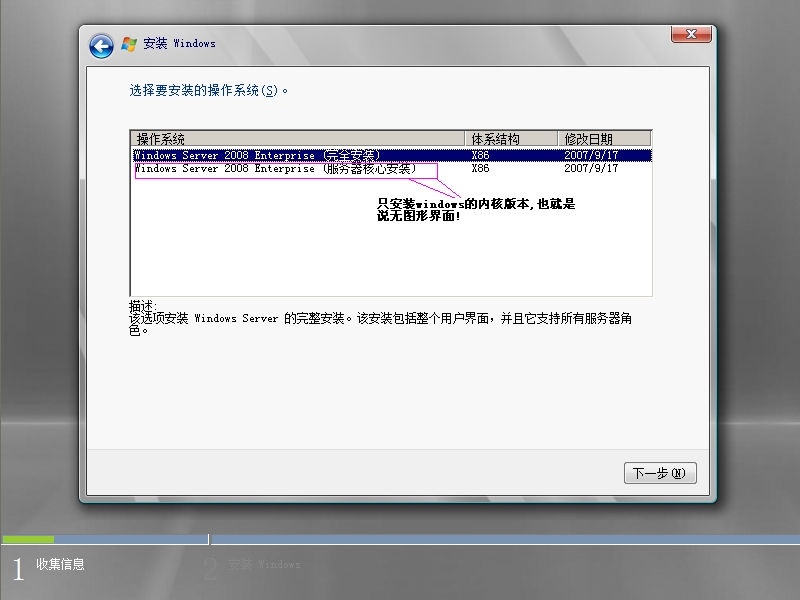800x600 pixels.
Task: Click the Windows flag icon in title bar
Action: click(x=129, y=44)
